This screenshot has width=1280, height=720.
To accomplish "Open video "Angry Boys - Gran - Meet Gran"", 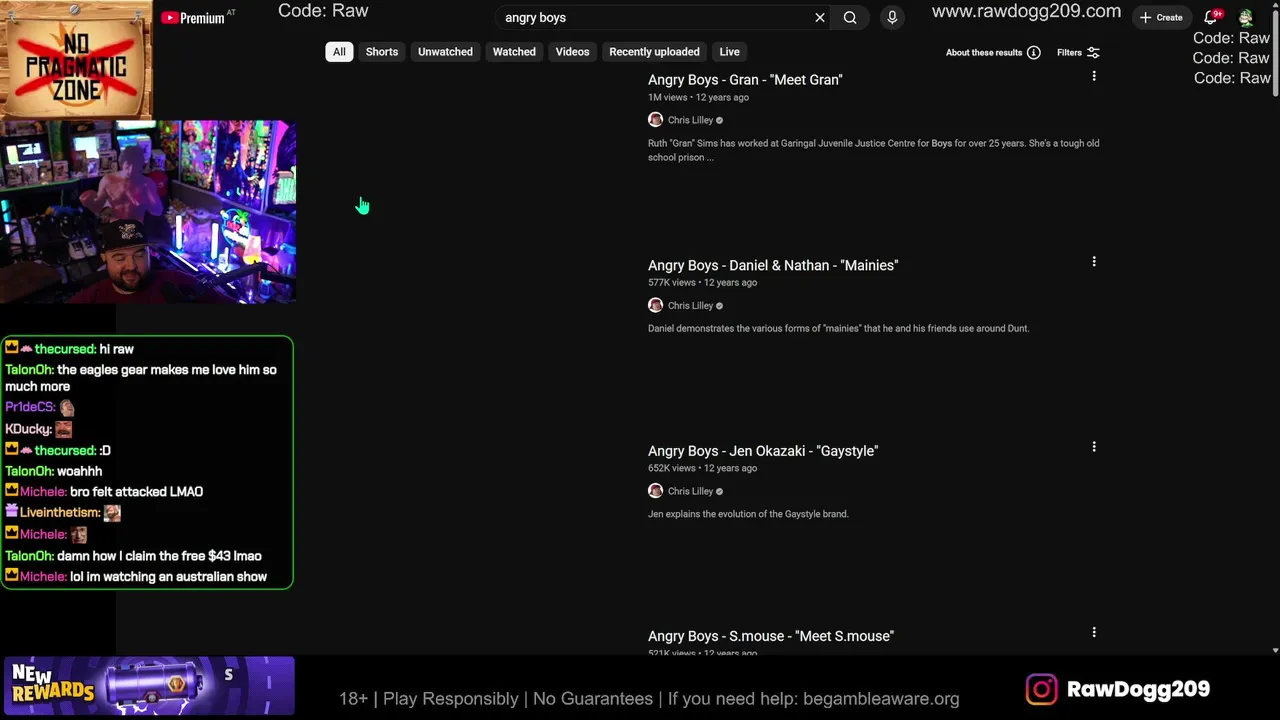I will pyautogui.click(x=745, y=80).
